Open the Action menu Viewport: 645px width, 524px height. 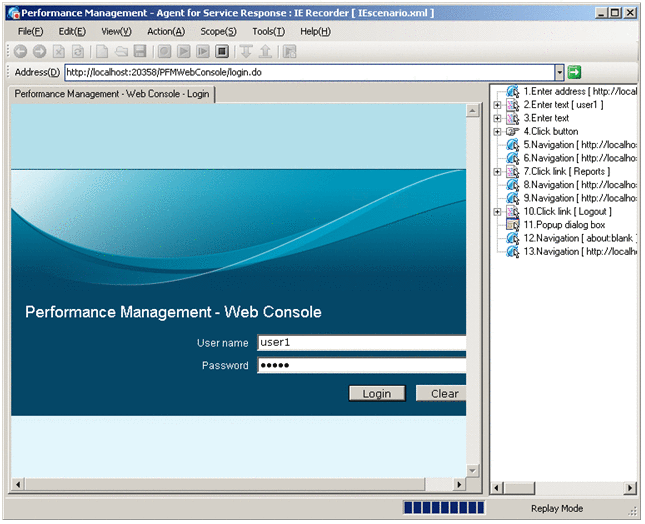click(165, 32)
